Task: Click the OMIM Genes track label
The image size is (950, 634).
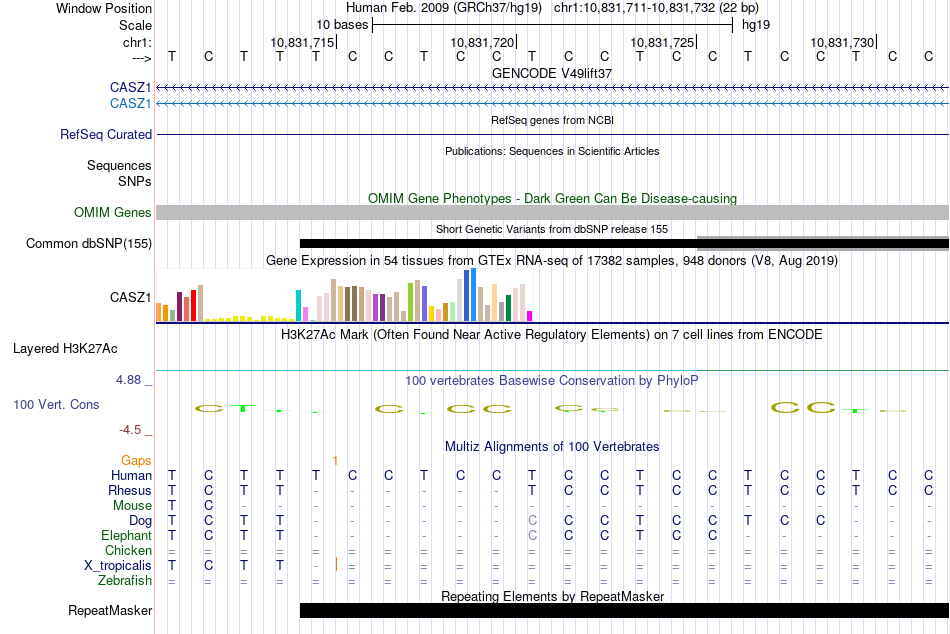Action: point(112,212)
